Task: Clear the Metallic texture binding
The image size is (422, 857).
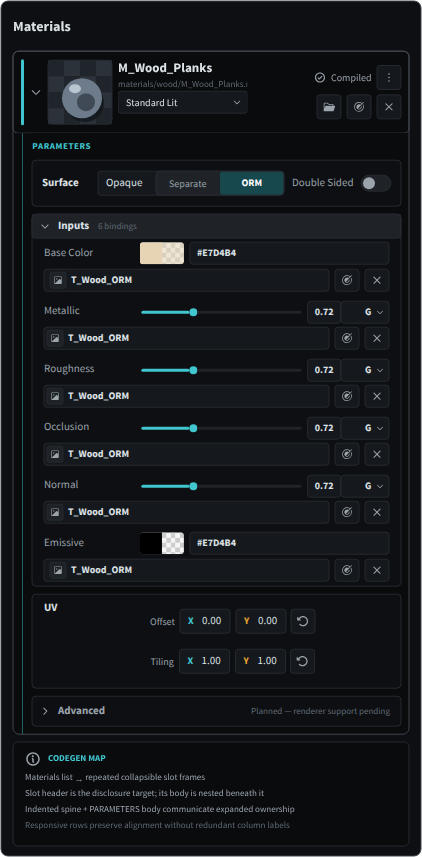Action: 377,338
